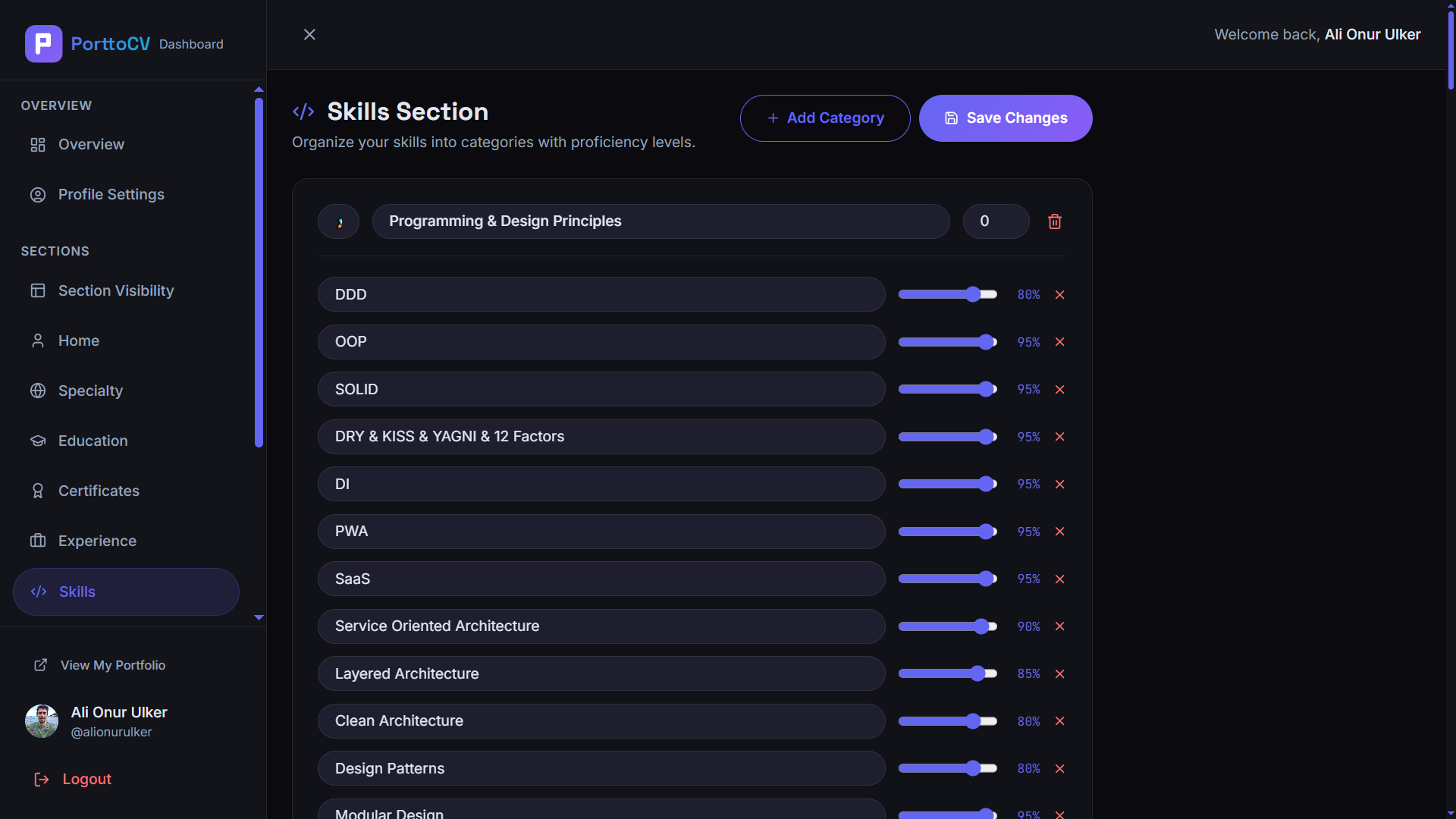The width and height of the screenshot is (1456, 819).
Task: Open the Certificates section
Action: tap(126, 491)
